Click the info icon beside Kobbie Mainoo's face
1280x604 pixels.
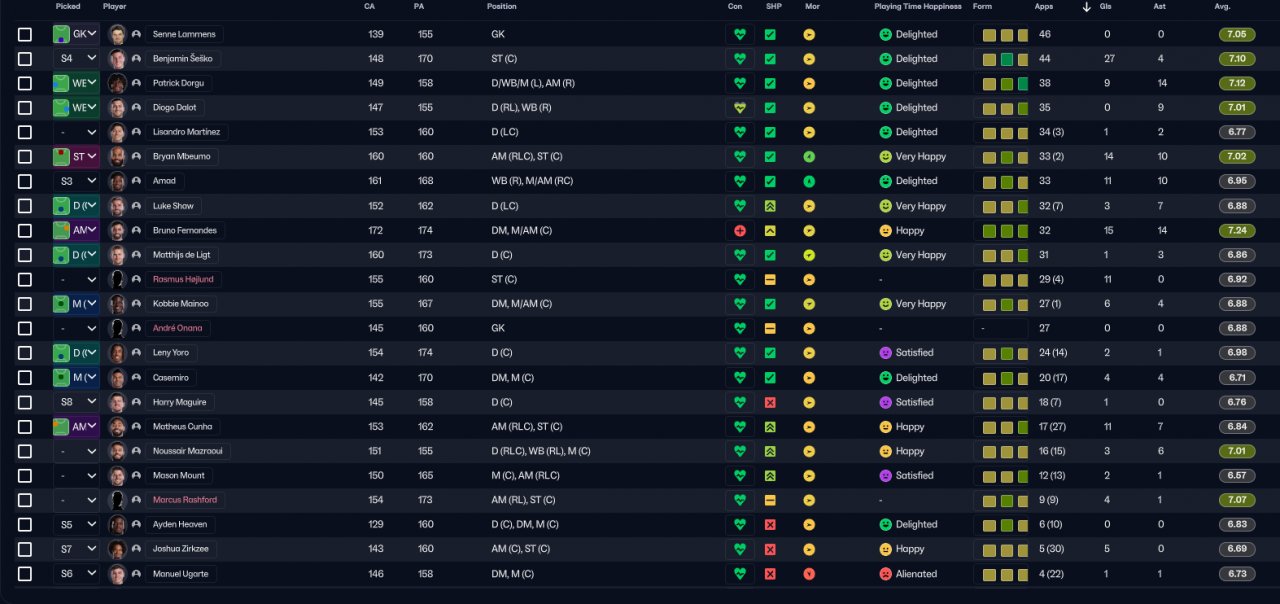pyautogui.click(x=136, y=304)
